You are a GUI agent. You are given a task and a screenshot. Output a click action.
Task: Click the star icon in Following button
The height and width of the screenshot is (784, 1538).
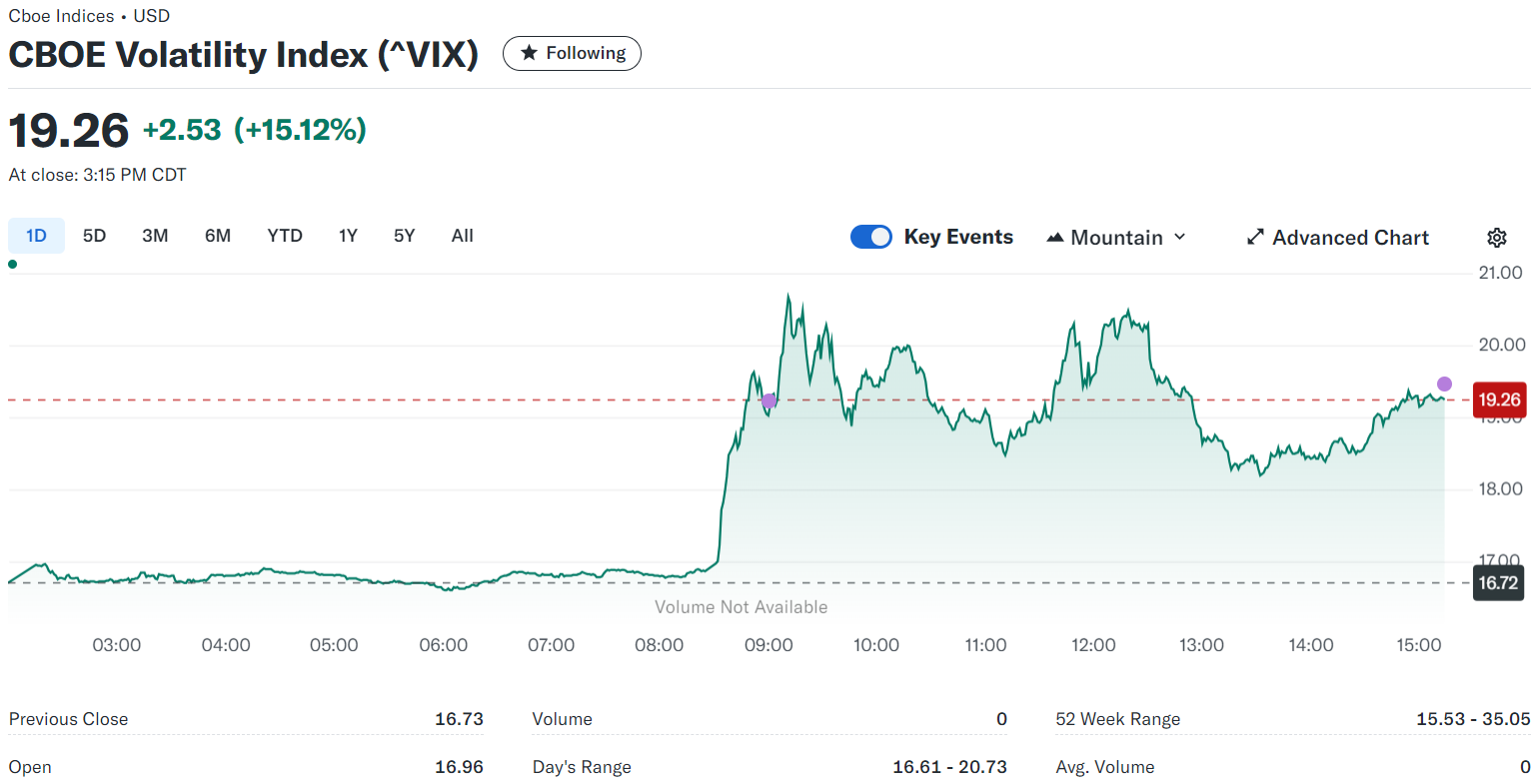click(530, 53)
